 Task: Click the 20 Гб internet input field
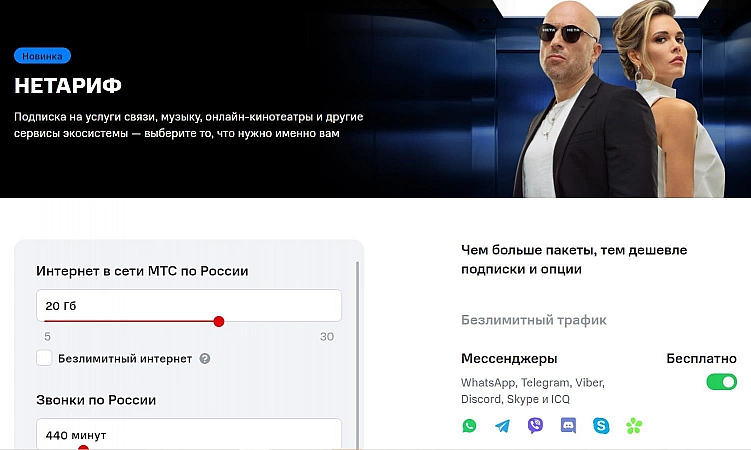[x=189, y=305]
